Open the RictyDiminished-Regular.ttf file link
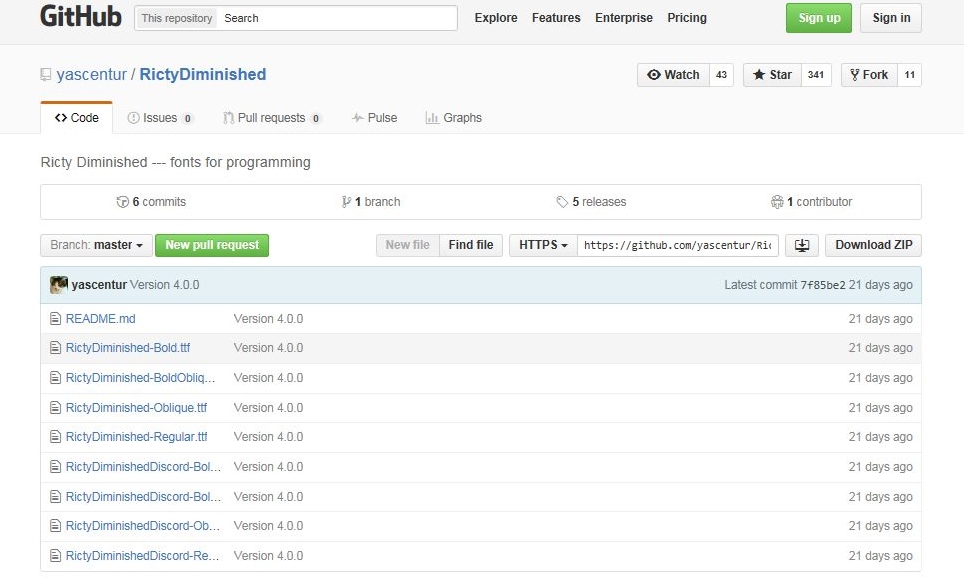The height and width of the screenshot is (578, 964). [136, 437]
